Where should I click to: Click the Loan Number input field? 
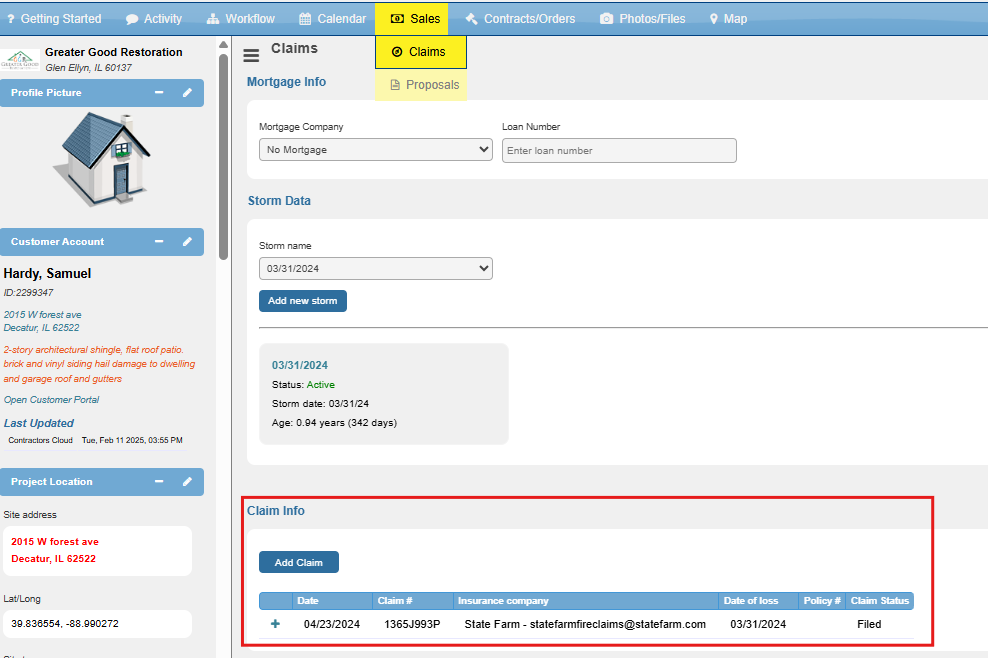[x=619, y=151]
